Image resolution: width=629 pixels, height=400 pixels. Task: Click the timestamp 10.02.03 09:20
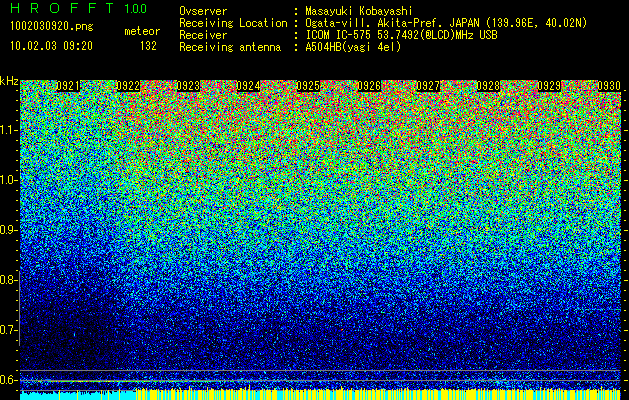tap(51, 46)
